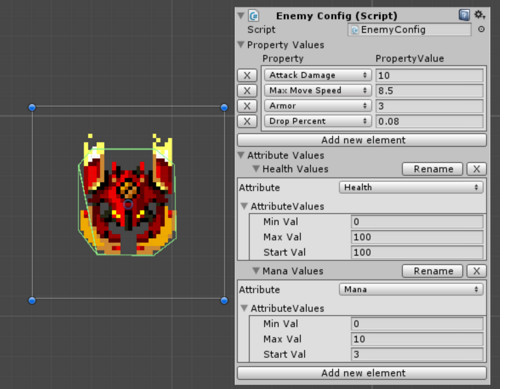Click Add new element under Attribute Values

[x=362, y=373]
